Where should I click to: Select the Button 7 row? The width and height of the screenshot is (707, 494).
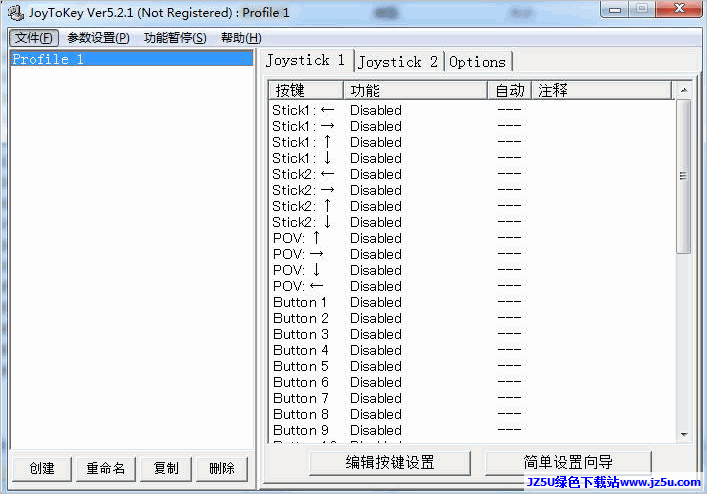pos(472,398)
